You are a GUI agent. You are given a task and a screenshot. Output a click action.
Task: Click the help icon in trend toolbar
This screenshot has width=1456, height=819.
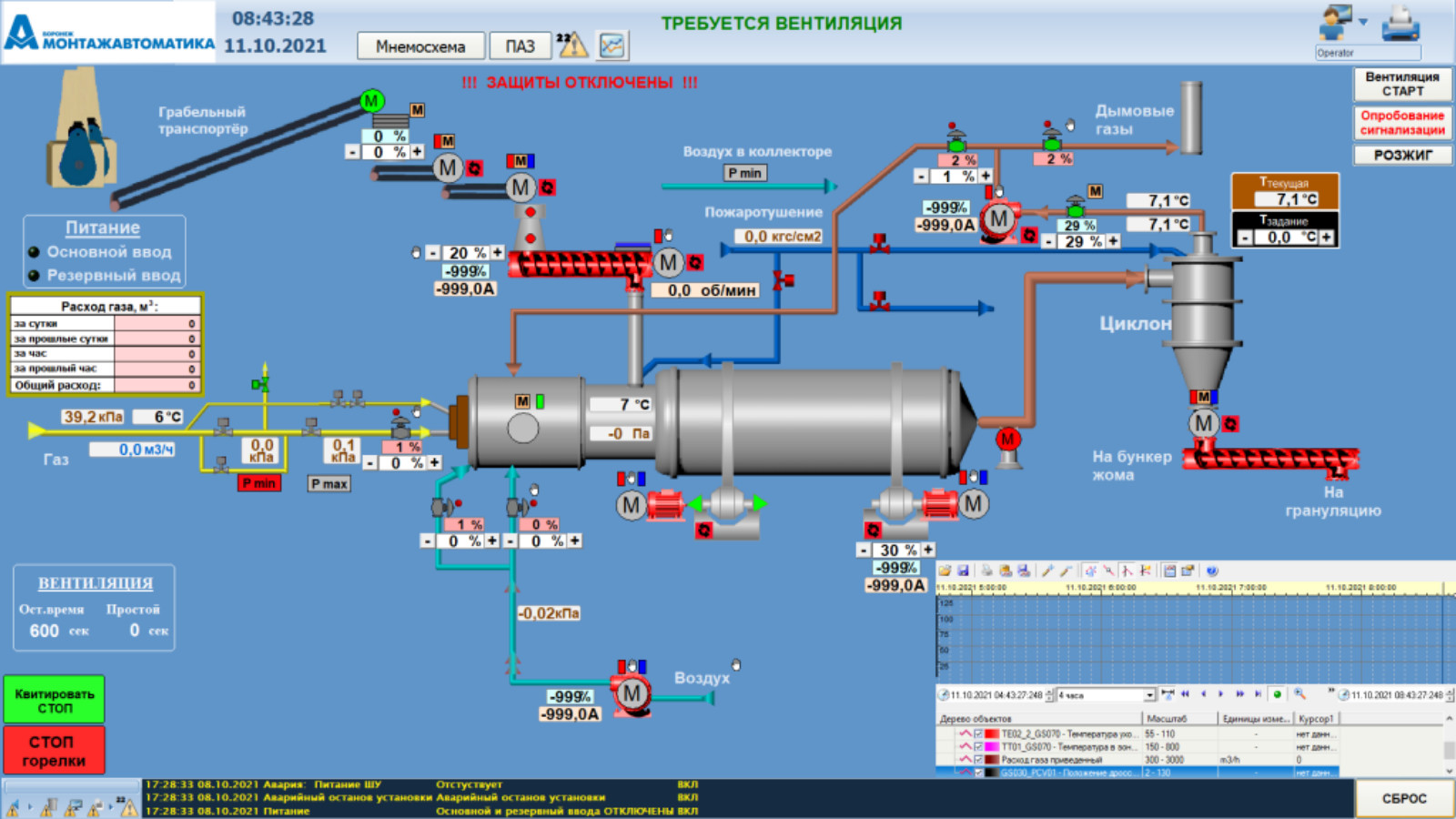click(x=1211, y=571)
